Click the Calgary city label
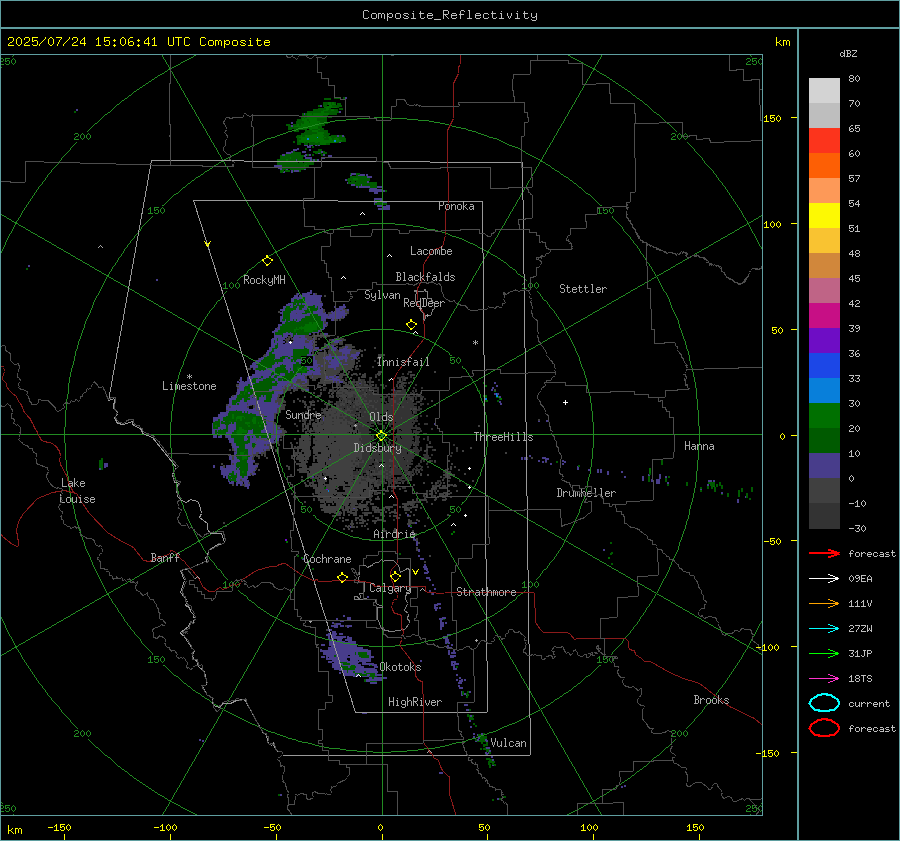This screenshot has height=841, width=900. point(390,588)
